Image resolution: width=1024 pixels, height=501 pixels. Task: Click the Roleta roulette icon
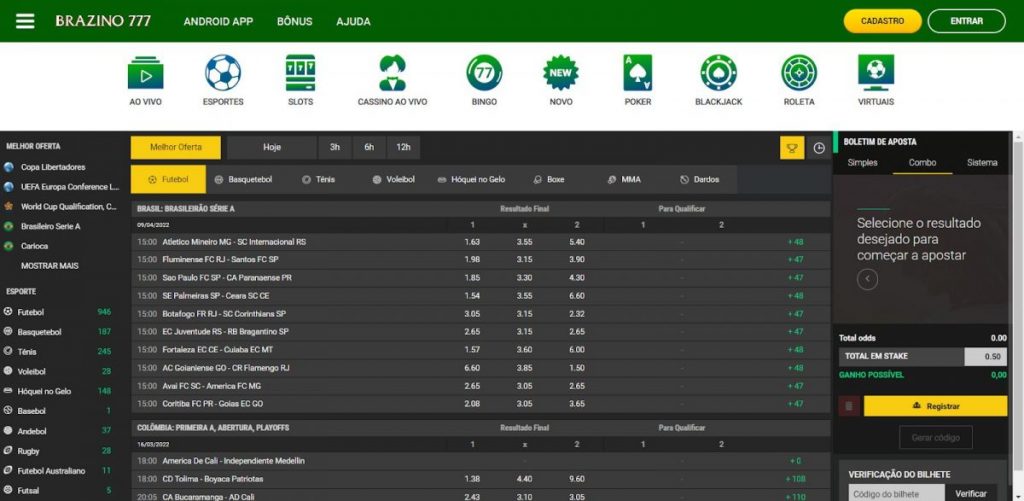pyautogui.click(x=799, y=74)
